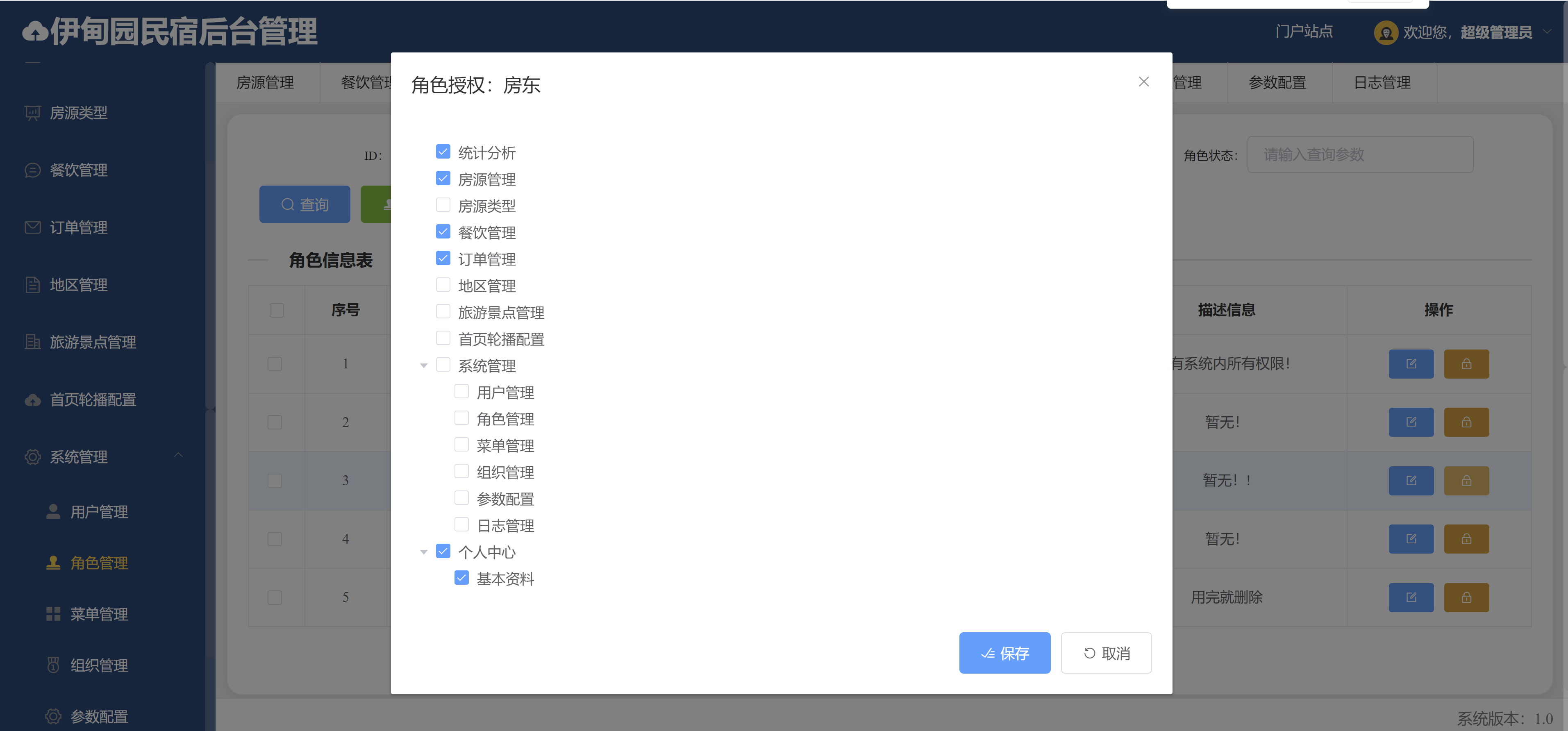Image resolution: width=1568 pixels, height=731 pixels.
Task: Click the 取消 button in the dialog
Action: [x=1106, y=652]
